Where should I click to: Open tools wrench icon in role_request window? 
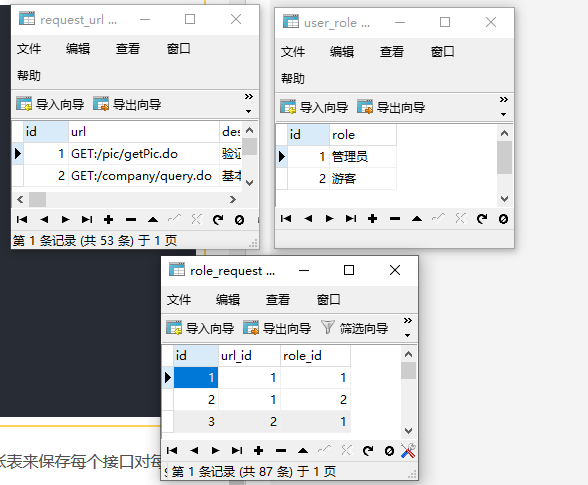click(x=408, y=450)
